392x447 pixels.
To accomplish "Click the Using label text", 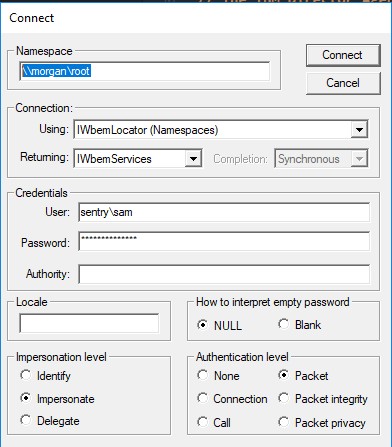I will (54, 129).
